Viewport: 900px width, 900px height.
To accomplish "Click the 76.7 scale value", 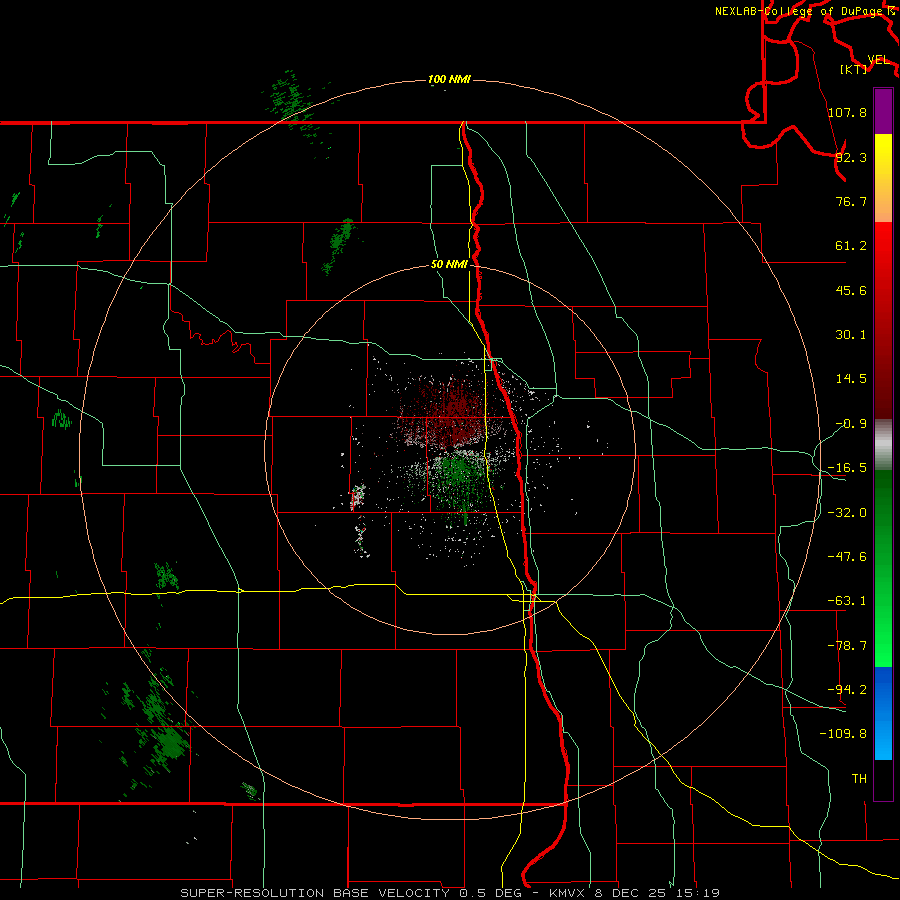I will (x=851, y=201).
